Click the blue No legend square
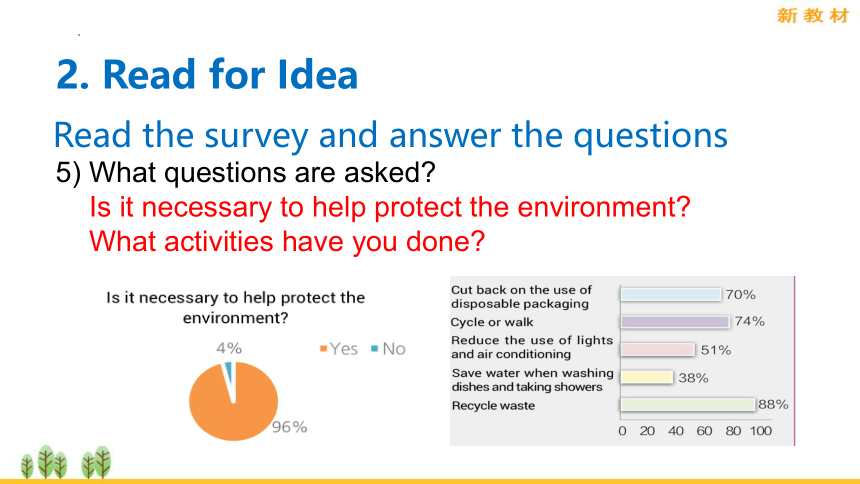The image size is (860, 484). (x=375, y=348)
